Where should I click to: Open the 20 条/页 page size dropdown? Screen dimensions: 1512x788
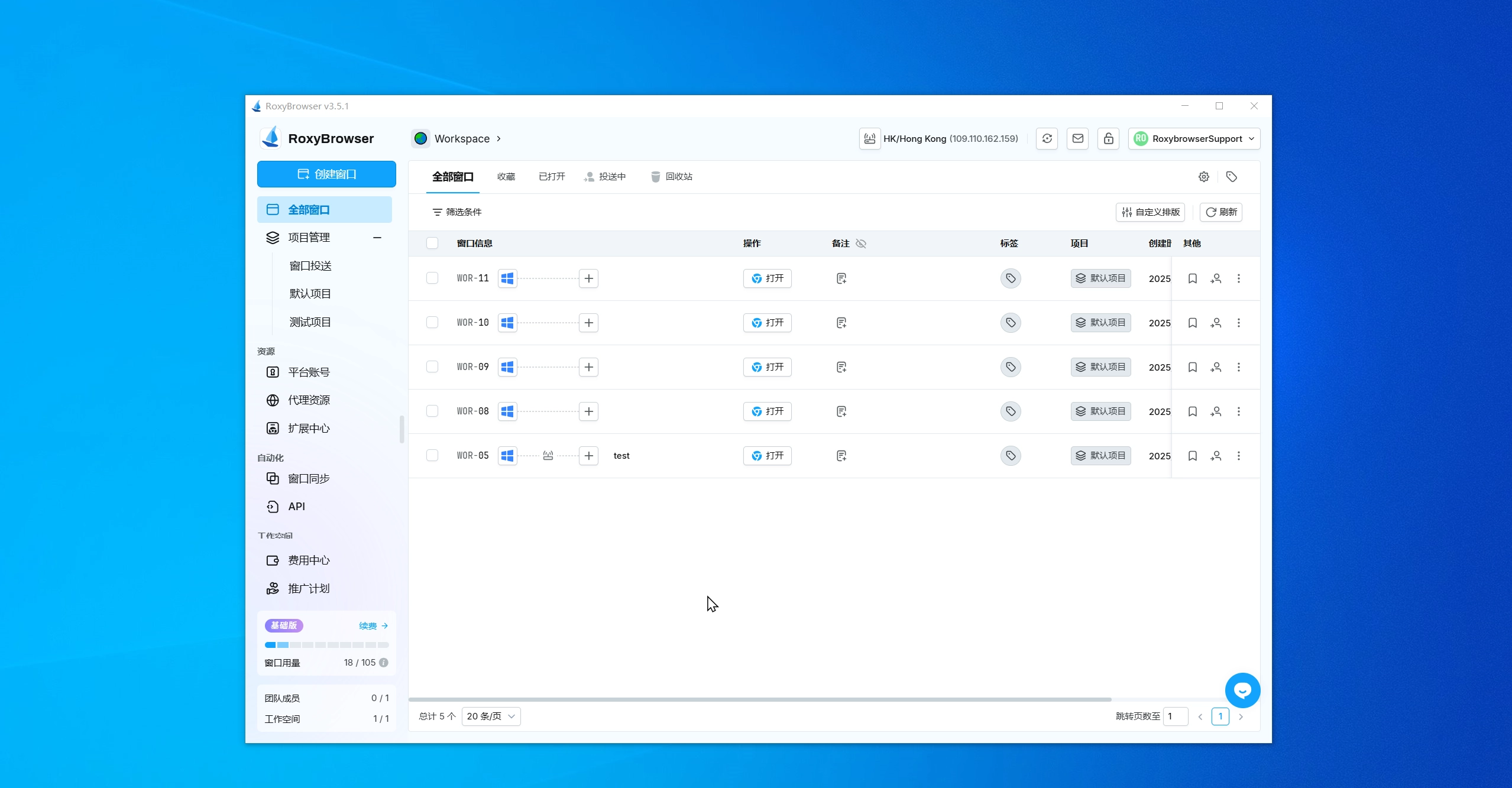coord(491,716)
